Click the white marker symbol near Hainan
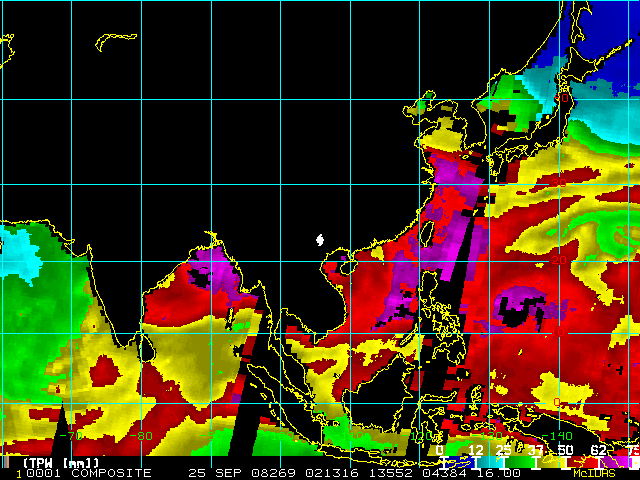 tap(320, 240)
